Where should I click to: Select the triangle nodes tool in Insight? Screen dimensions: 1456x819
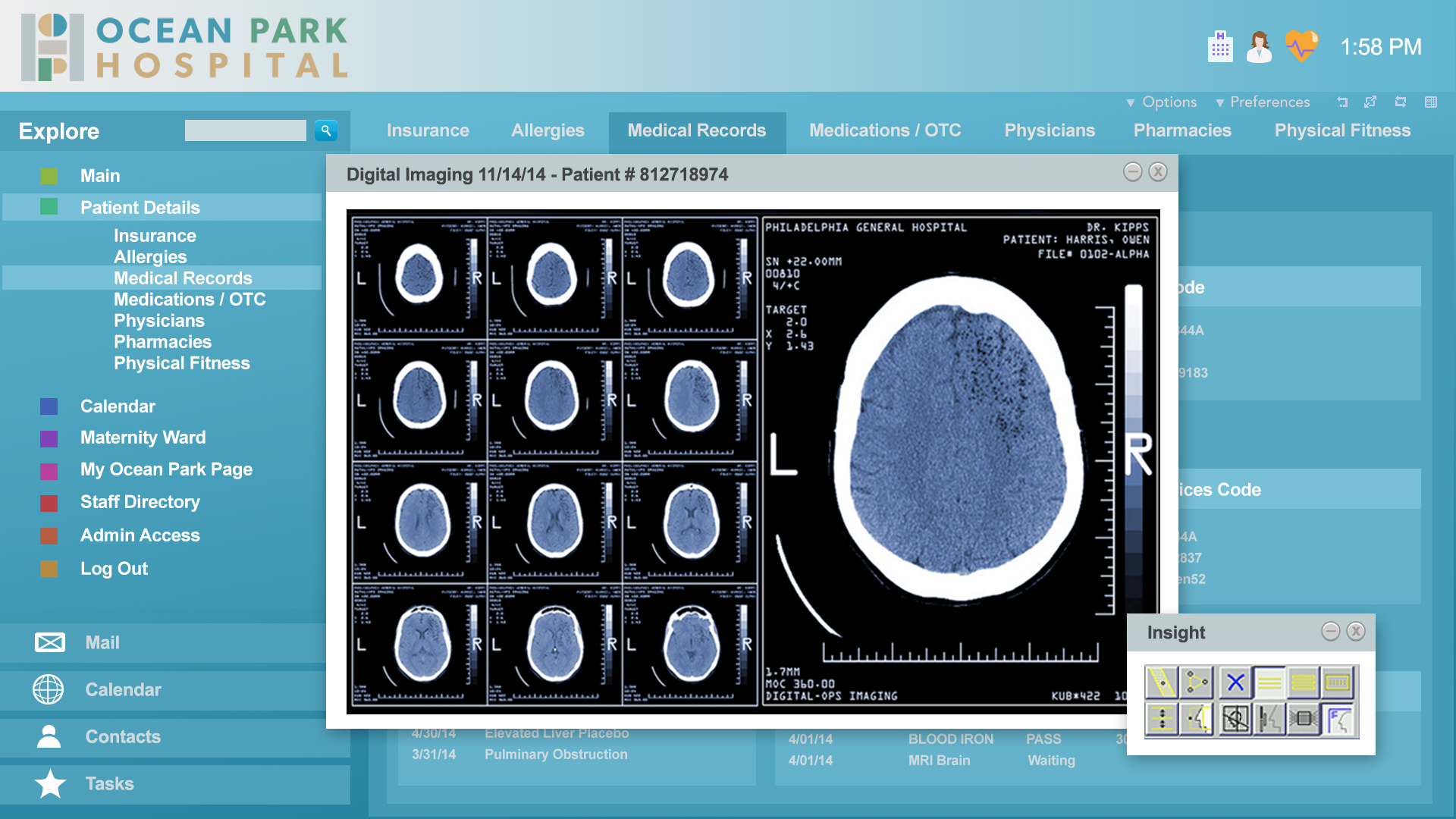click(1197, 682)
